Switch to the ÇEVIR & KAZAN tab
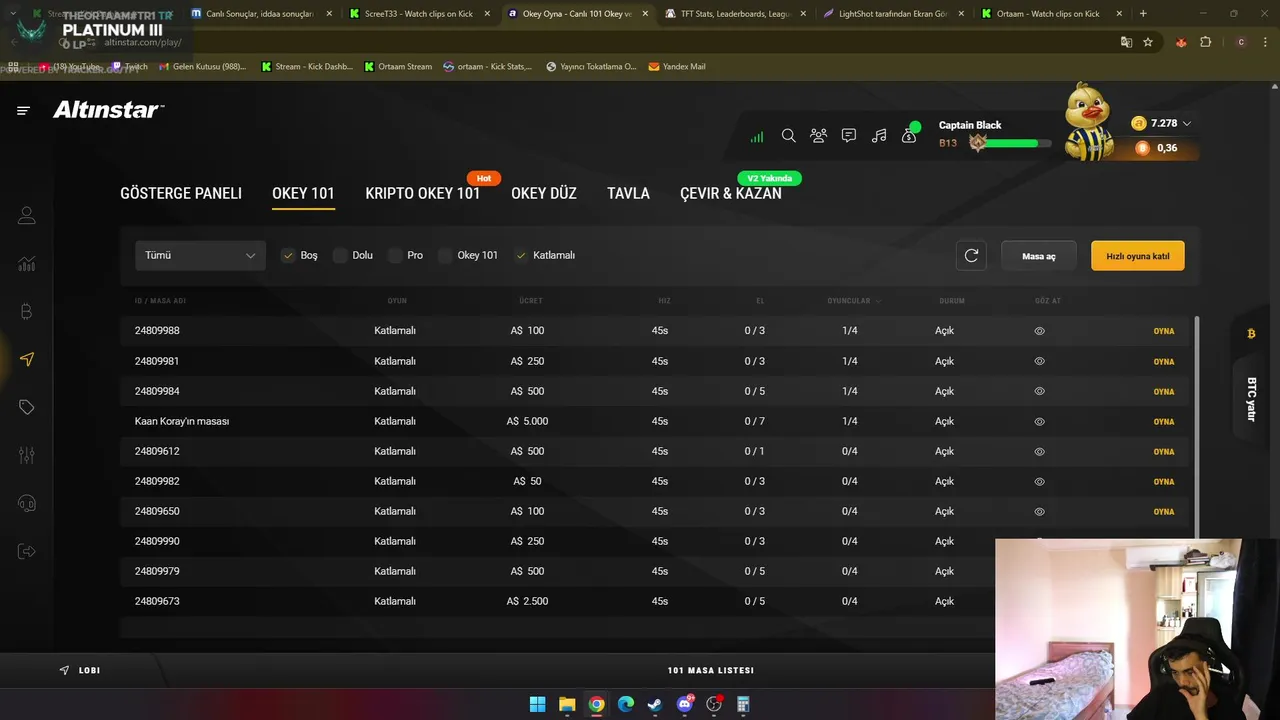This screenshot has width=1280, height=720. point(731,193)
